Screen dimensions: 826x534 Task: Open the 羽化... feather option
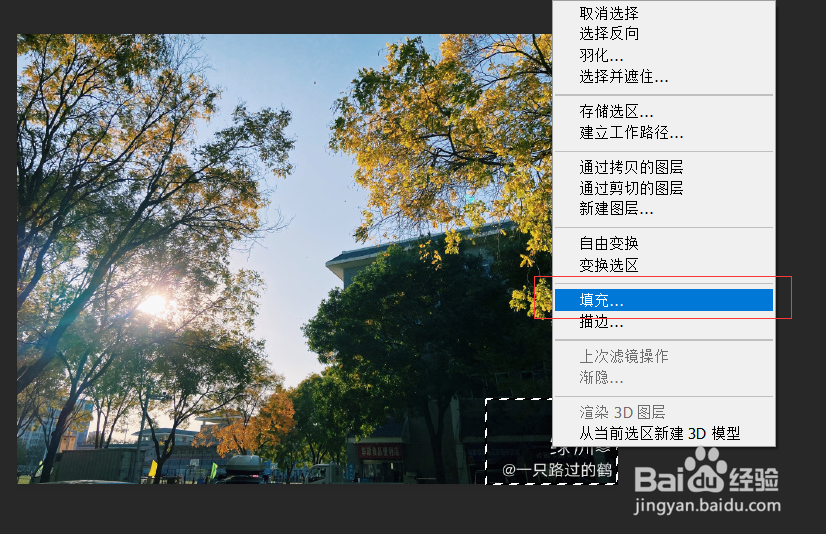[x=664, y=55]
